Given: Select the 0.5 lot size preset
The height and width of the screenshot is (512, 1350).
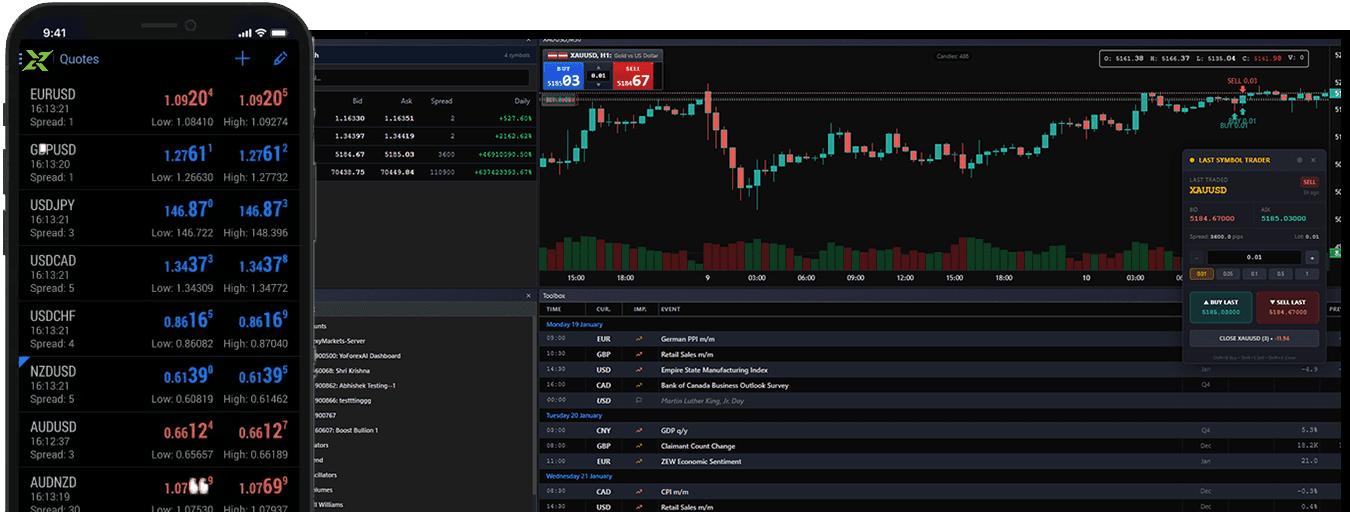Looking at the screenshot, I should pos(1279,274).
